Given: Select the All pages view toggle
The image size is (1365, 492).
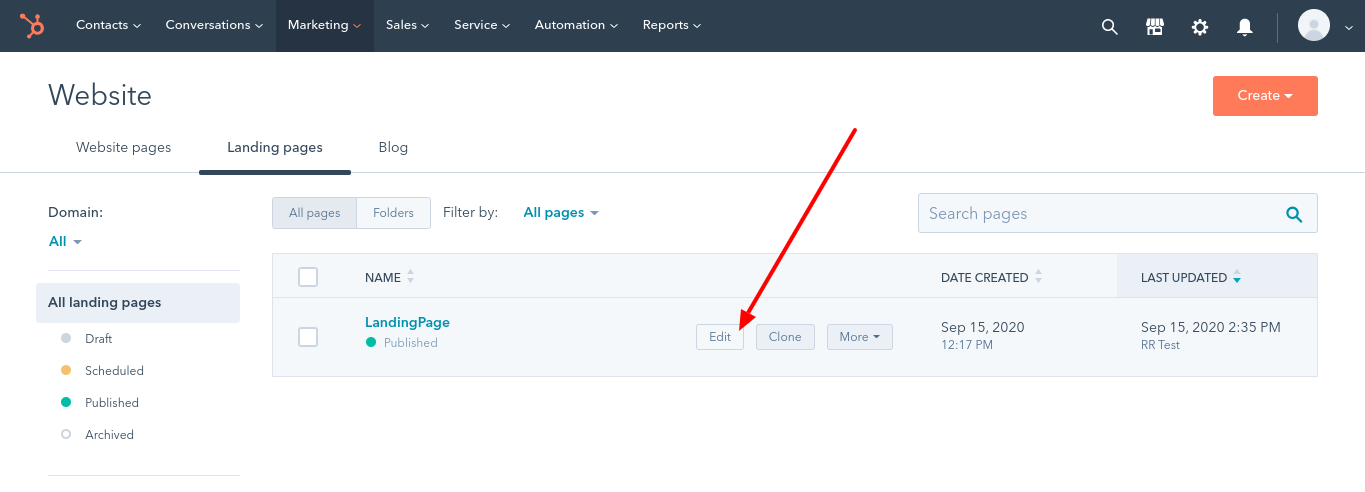Looking at the screenshot, I should (x=314, y=213).
